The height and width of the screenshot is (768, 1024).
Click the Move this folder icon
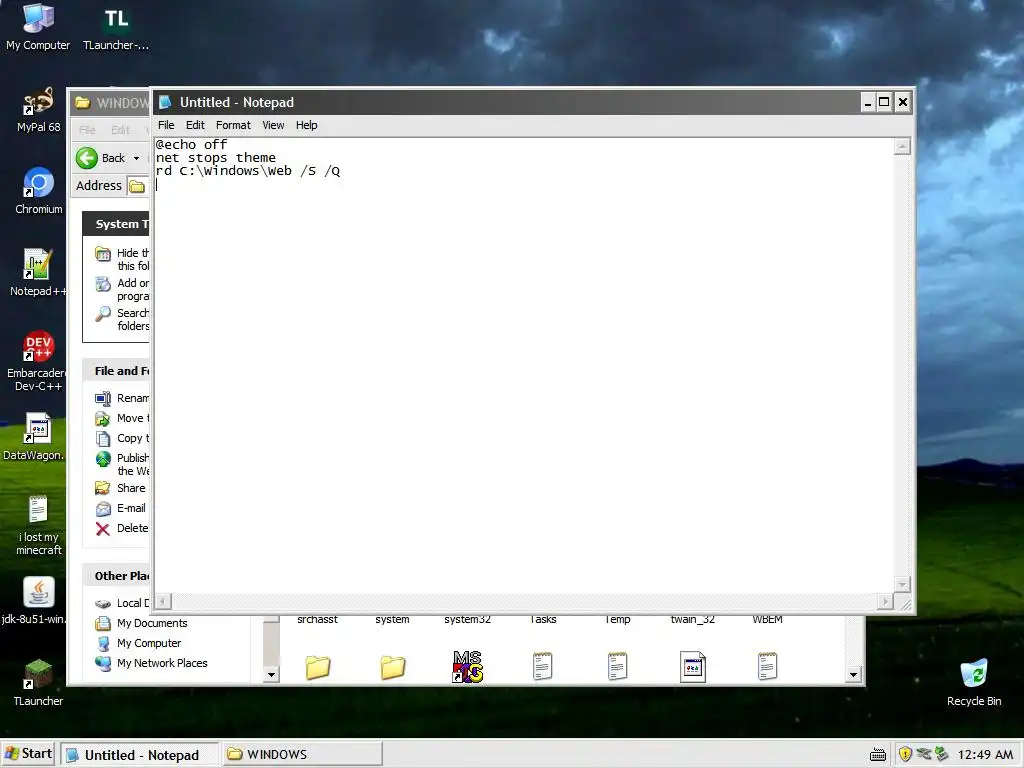tap(103, 419)
